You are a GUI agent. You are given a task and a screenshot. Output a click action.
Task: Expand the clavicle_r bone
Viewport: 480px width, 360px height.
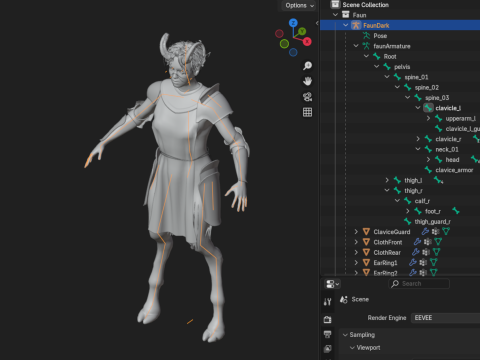[418, 139]
